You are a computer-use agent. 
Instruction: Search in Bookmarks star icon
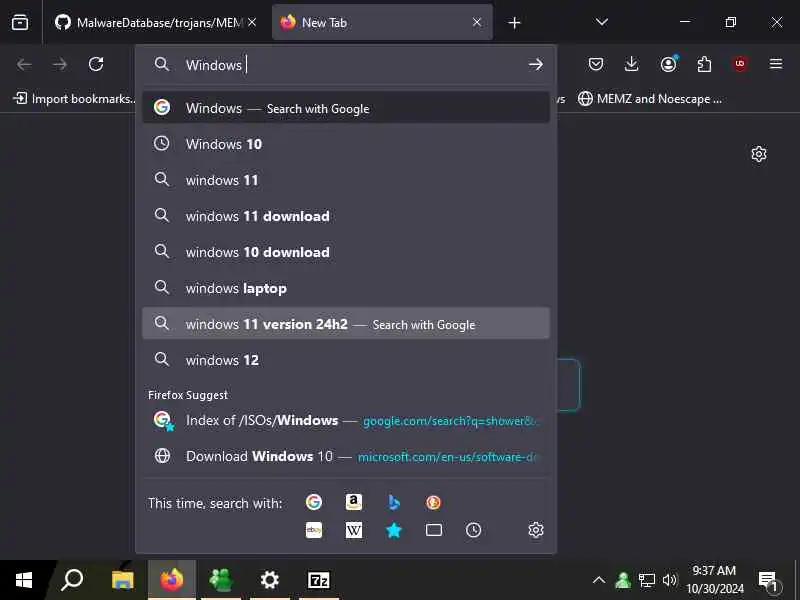393,530
